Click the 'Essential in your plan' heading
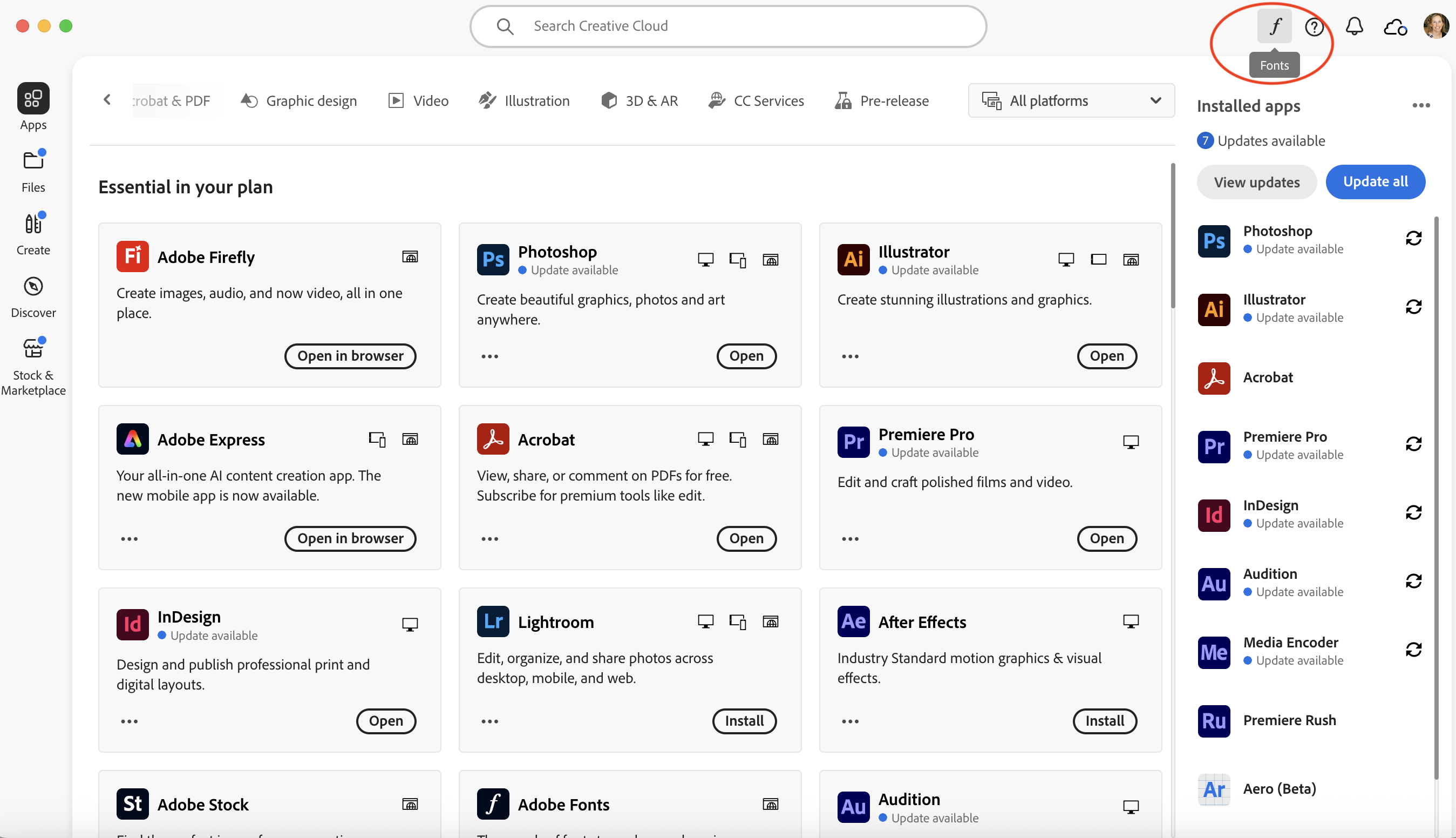 [185, 187]
